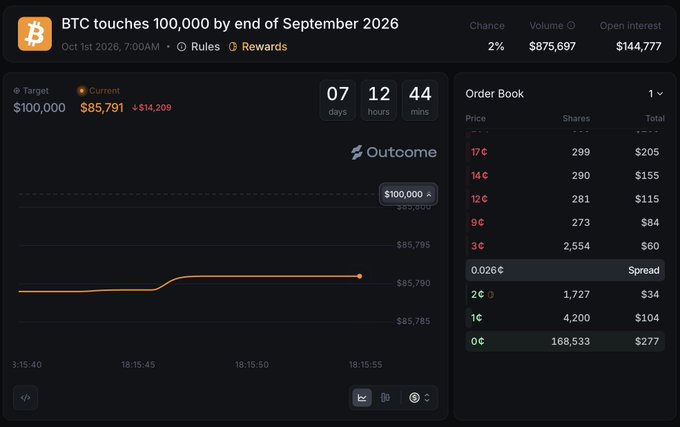Click rewards icon beside 2¢ bid
The height and width of the screenshot is (427, 680).
click(x=491, y=295)
